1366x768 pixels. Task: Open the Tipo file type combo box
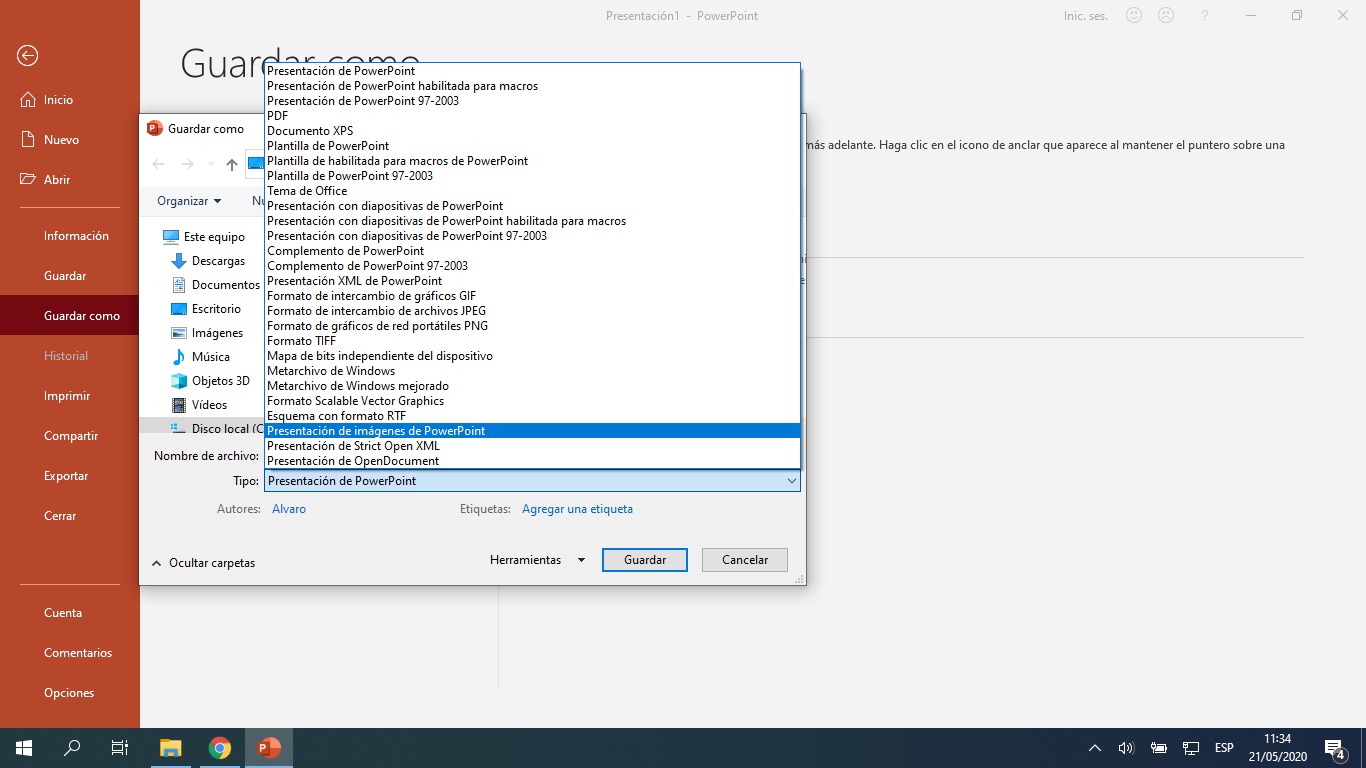point(532,481)
